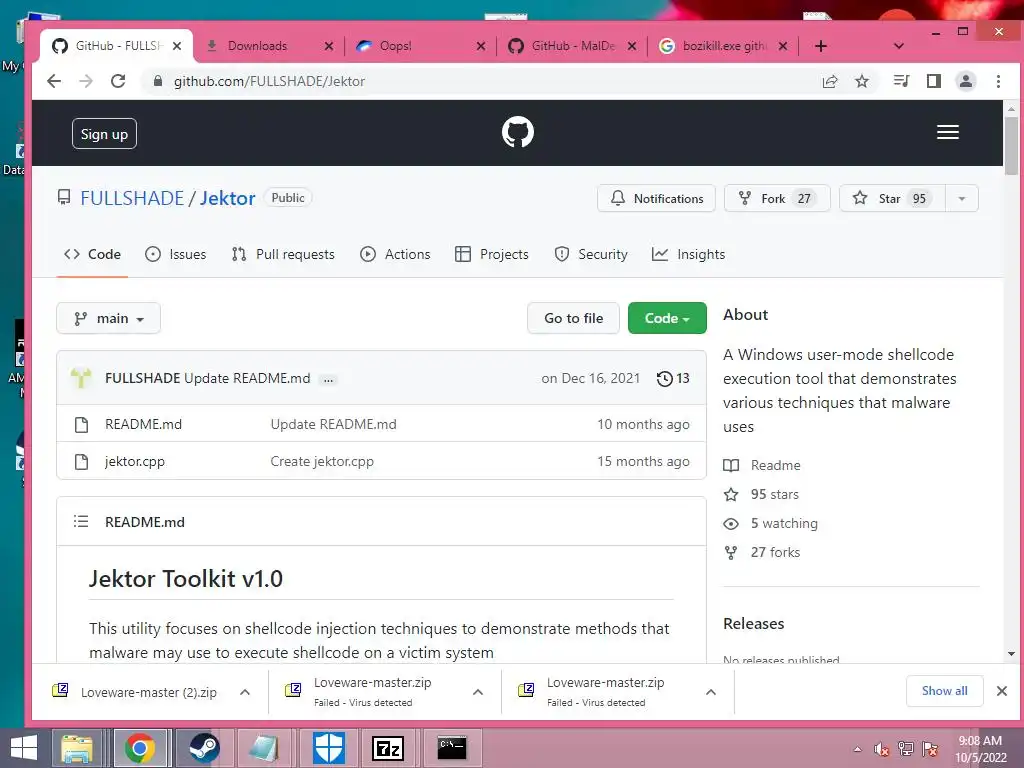This screenshot has width=1024, height=768.
Task: Close the Oops! tab
Action: tap(481, 46)
